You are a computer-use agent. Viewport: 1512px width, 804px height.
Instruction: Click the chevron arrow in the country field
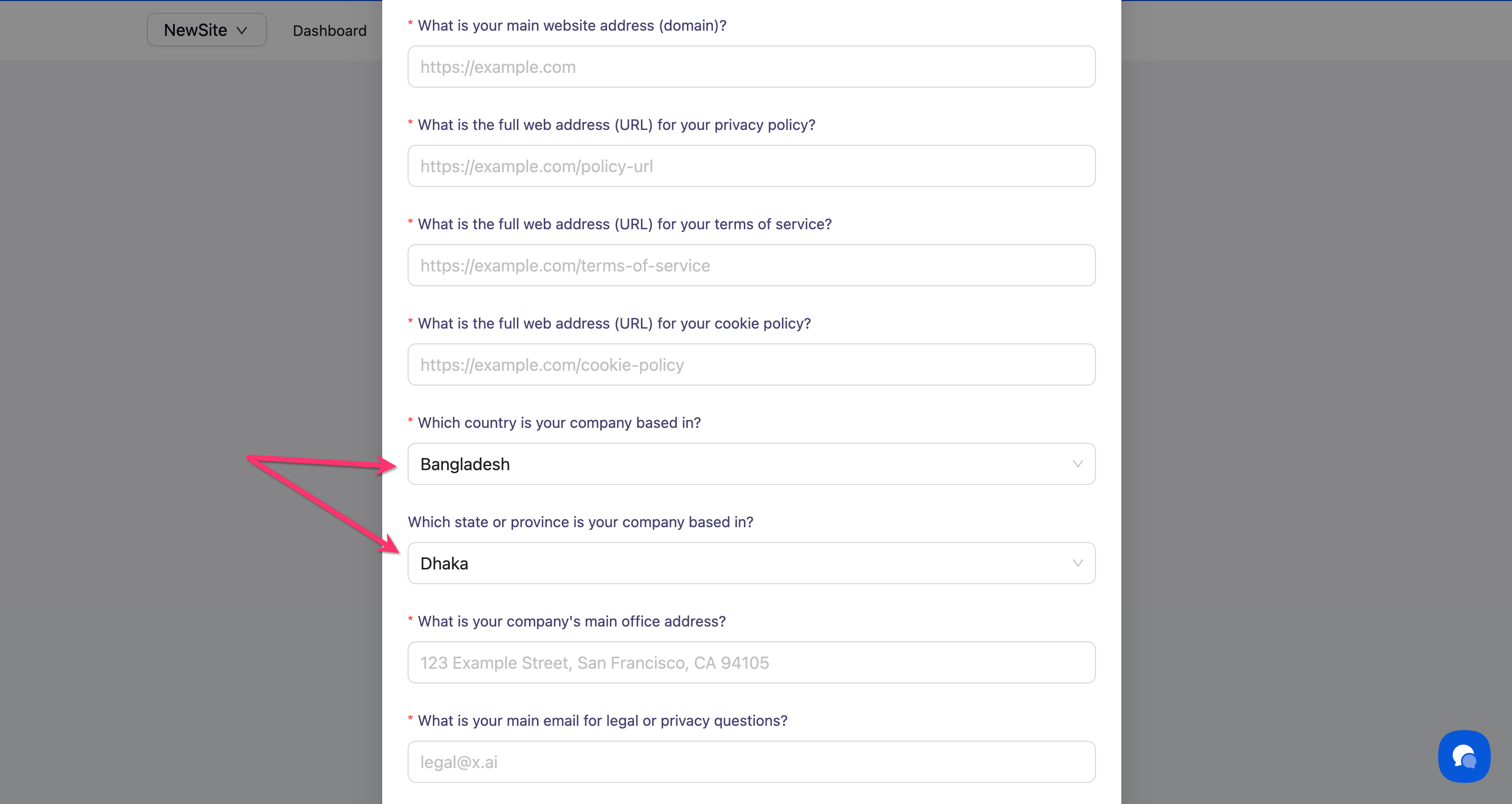[x=1077, y=464]
